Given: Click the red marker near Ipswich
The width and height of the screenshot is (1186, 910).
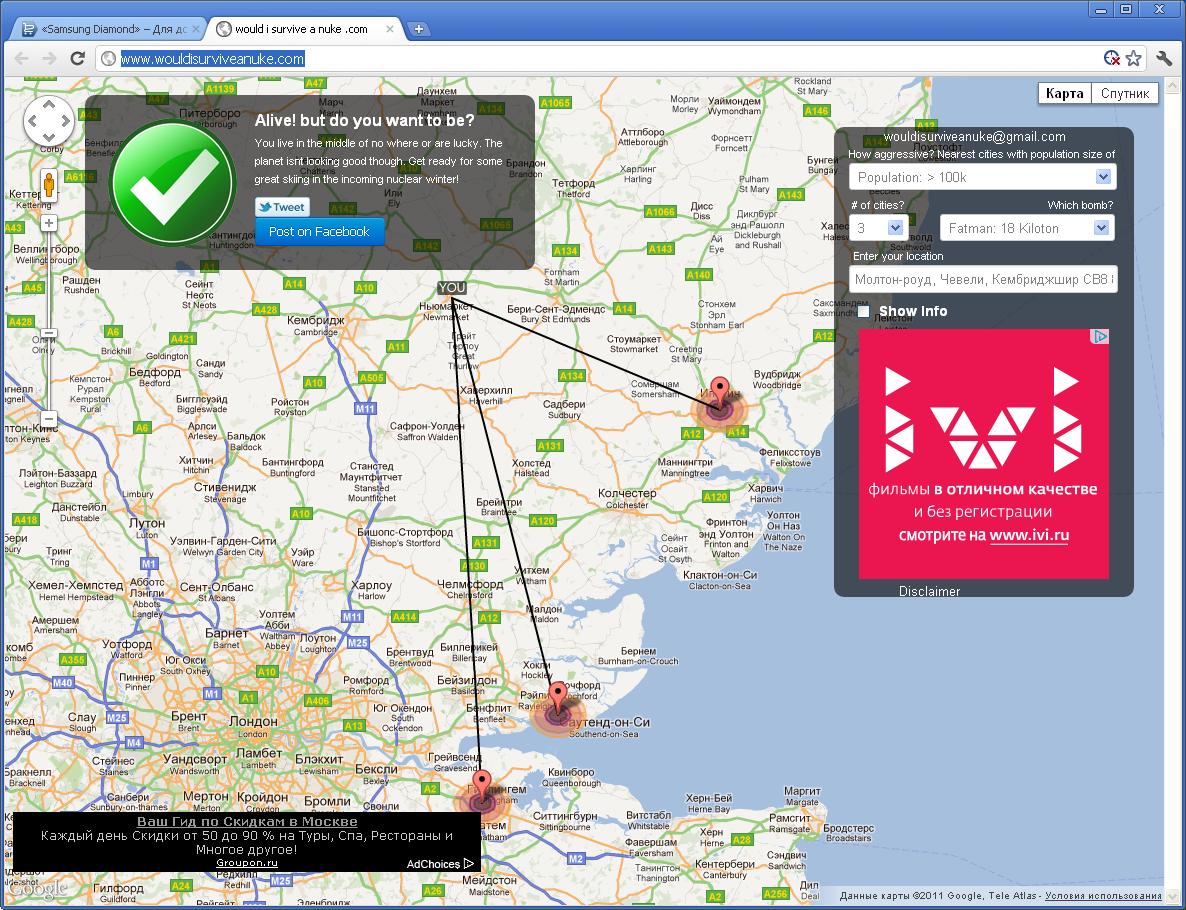Looking at the screenshot, I should 721,393.
